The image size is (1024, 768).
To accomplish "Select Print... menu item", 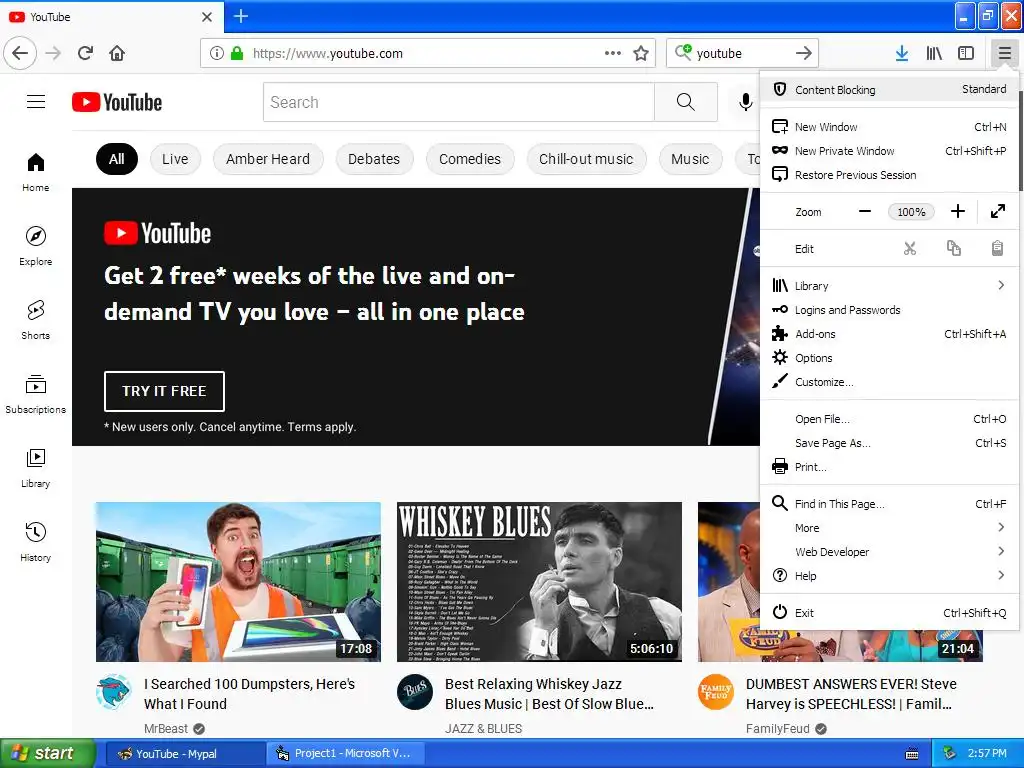I will coord(889,467).
